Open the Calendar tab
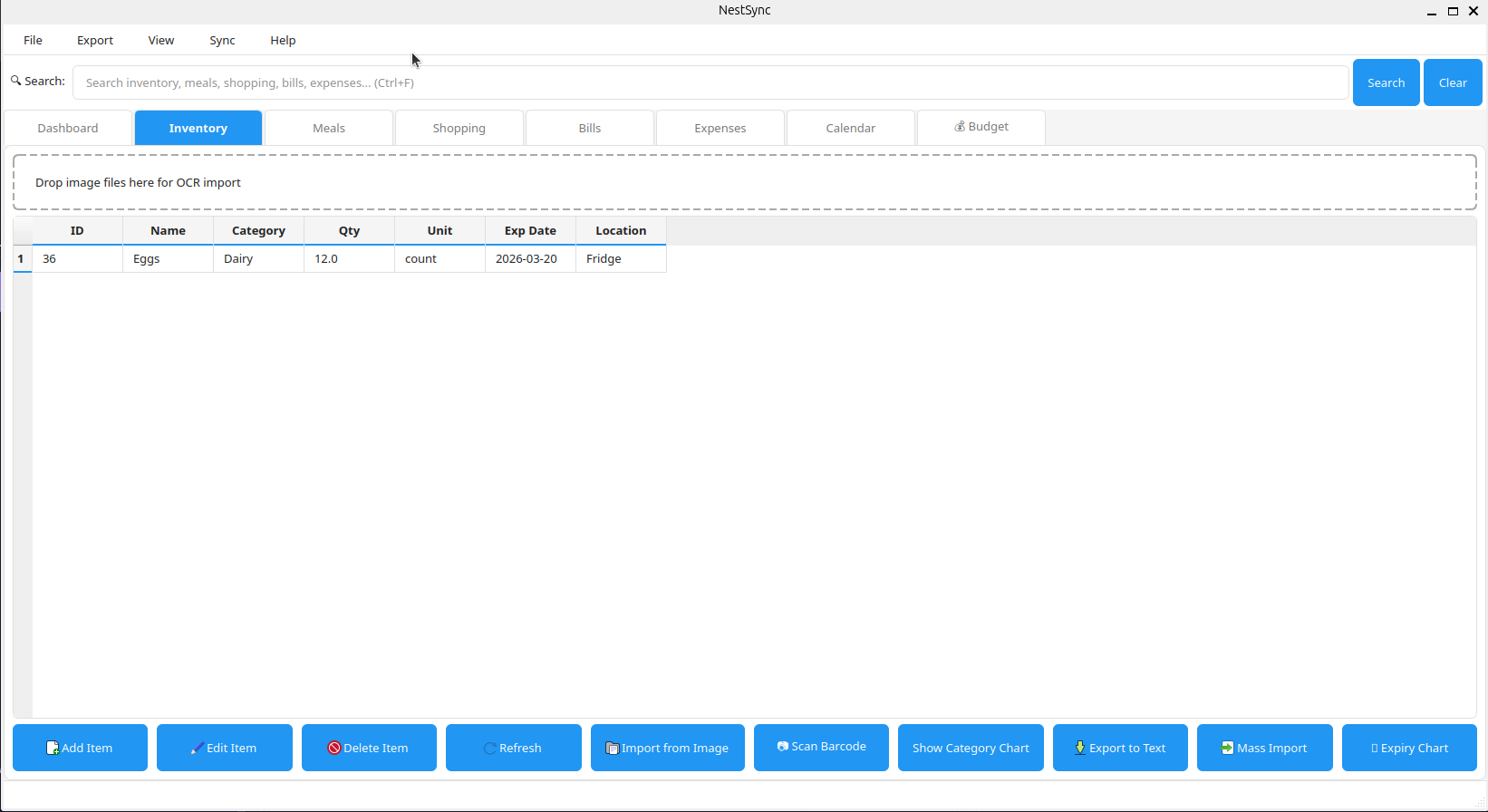Image resolution: width=1488 pixels, height=812 pixels. coord(851,128)
